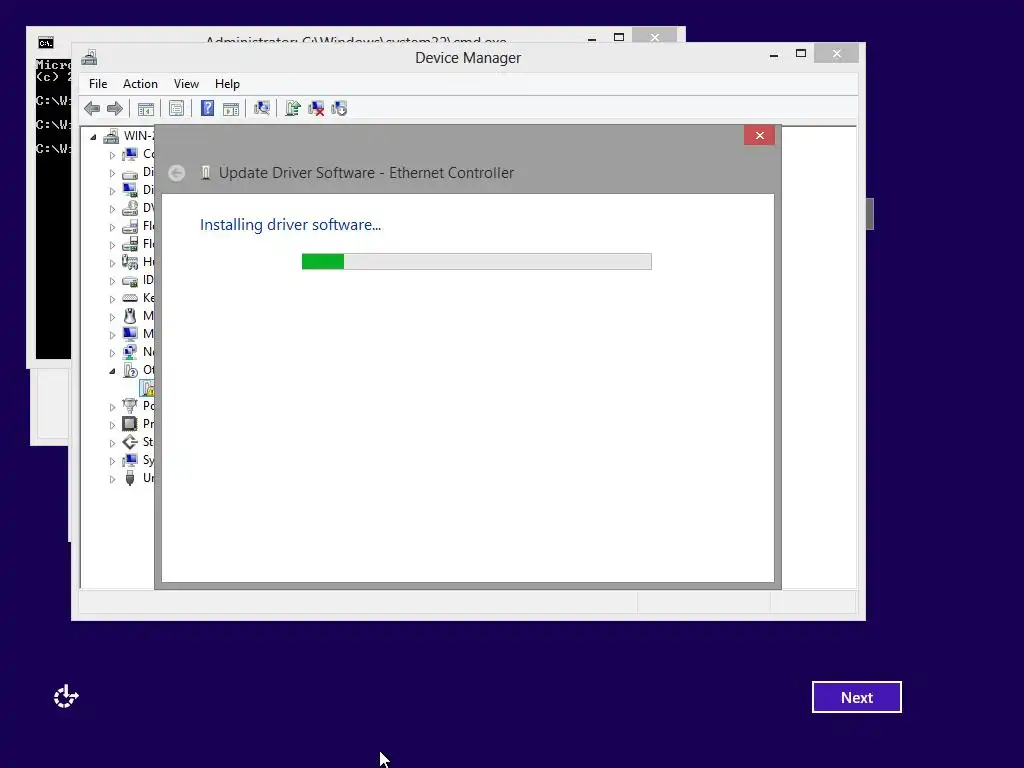Click the dialog's back arrow button
This screenshot has width=1024, height=768.
[x=176, y=173]
